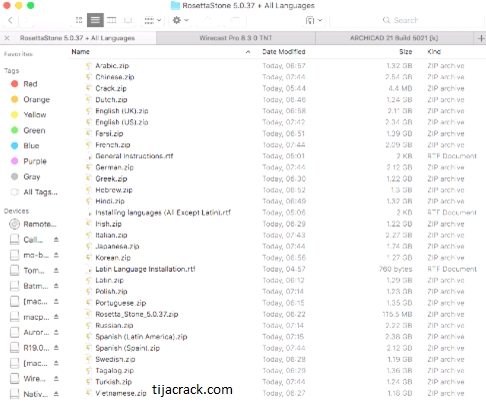
Task: Toggle sort direction arrow in Name column
Action: click(x=248, y=52)
